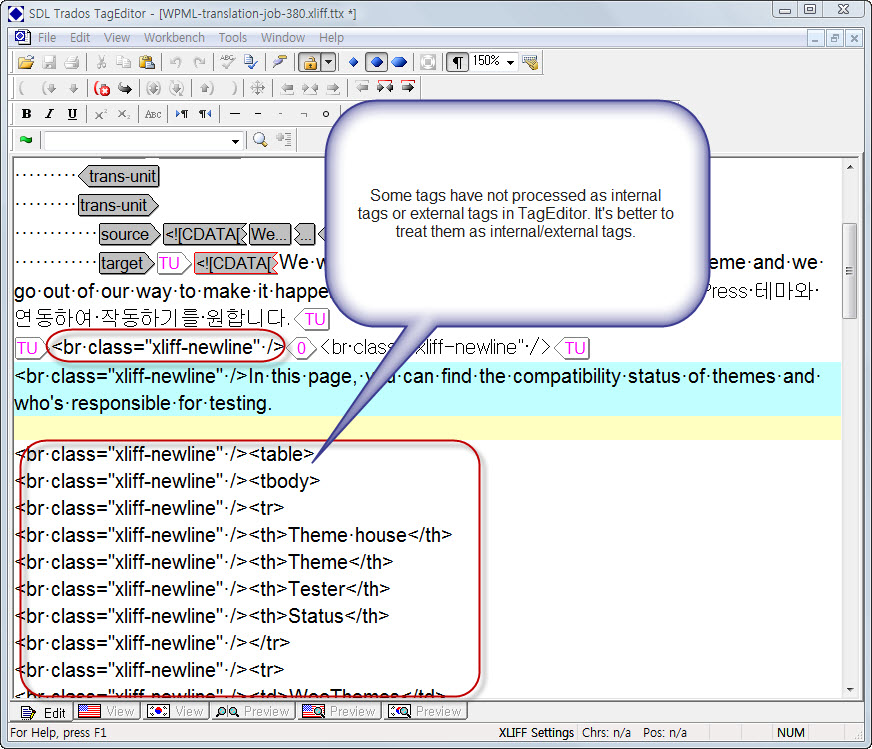Toggle the medium blue tag text mode
Image resolution: width=872 pixels, height=749 pixels.
376,62
